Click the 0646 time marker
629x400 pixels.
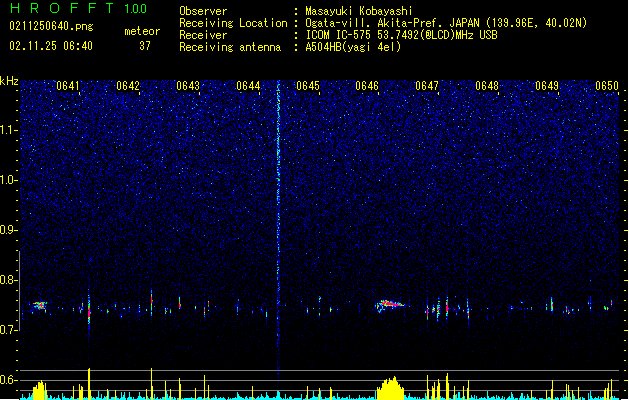point(367,86)
